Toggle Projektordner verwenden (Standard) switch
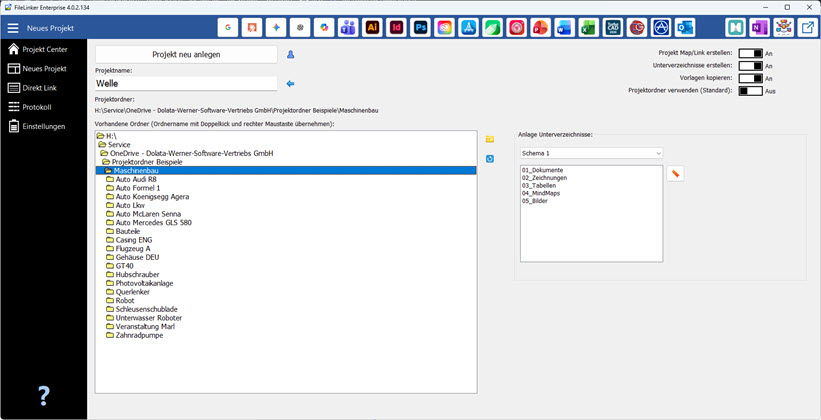 click(x=750, y=91)
